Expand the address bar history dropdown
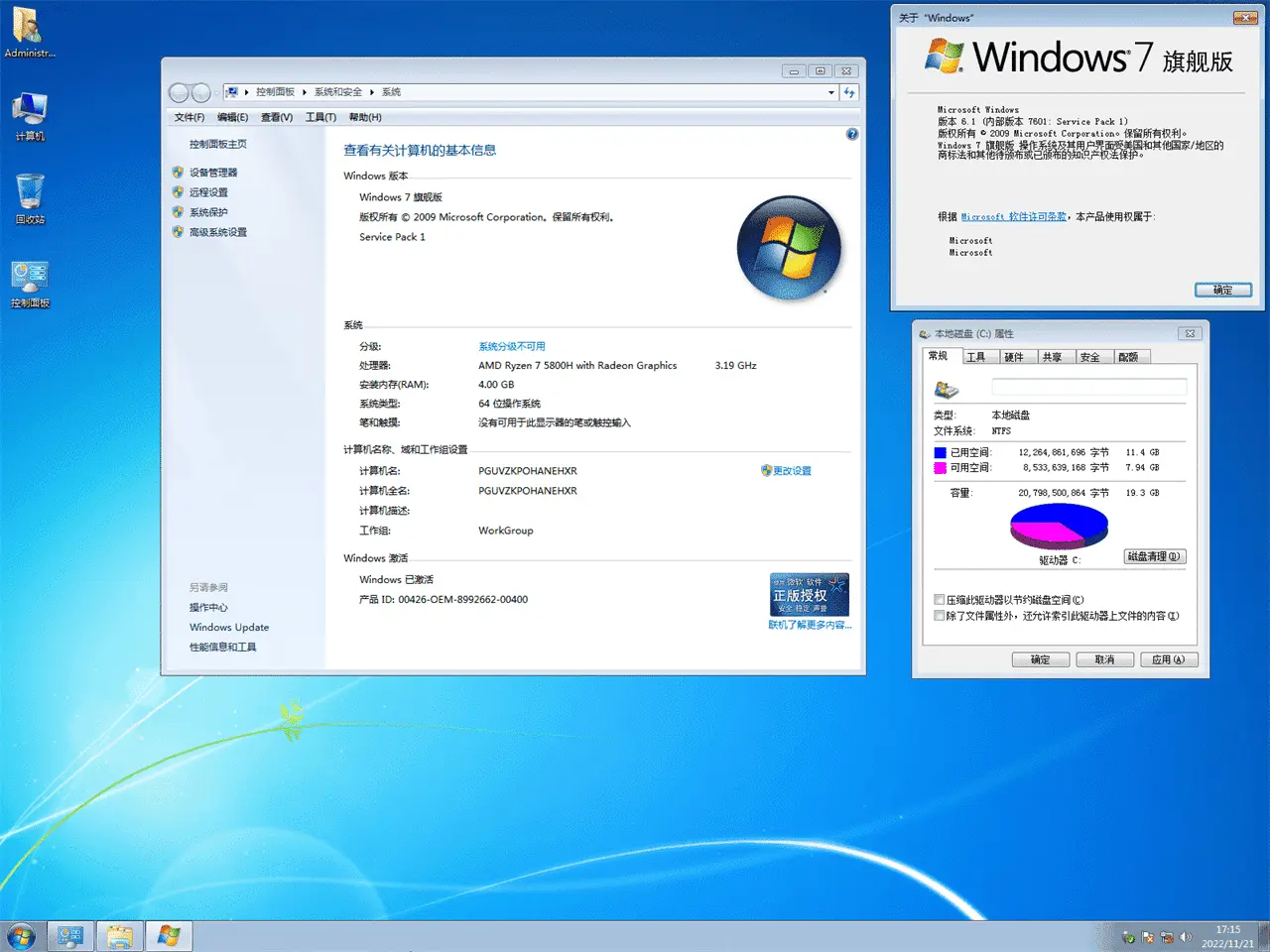The image size is (1270, 952). 830,92
